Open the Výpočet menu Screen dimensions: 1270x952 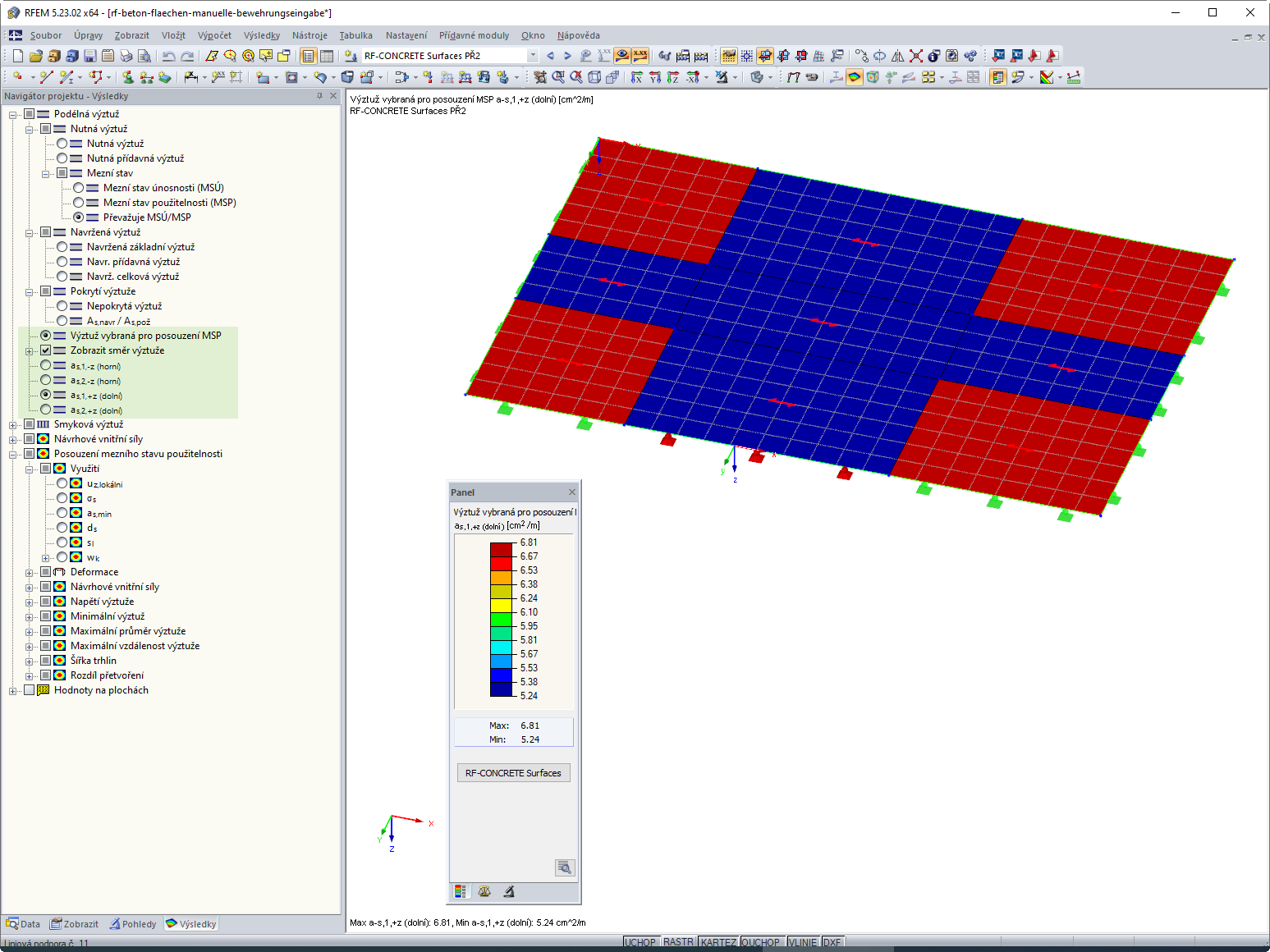tap(214, 35)
